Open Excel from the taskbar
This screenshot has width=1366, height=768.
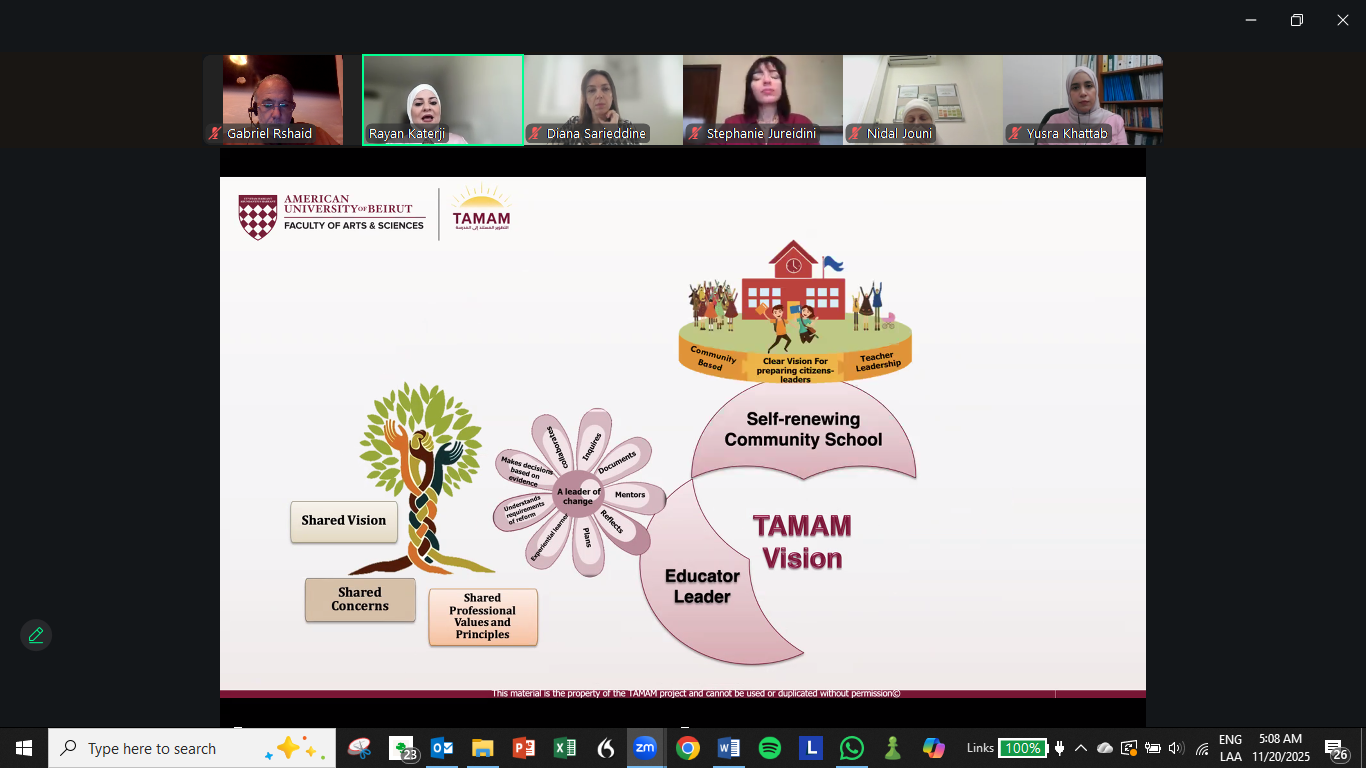click(564, 748)
